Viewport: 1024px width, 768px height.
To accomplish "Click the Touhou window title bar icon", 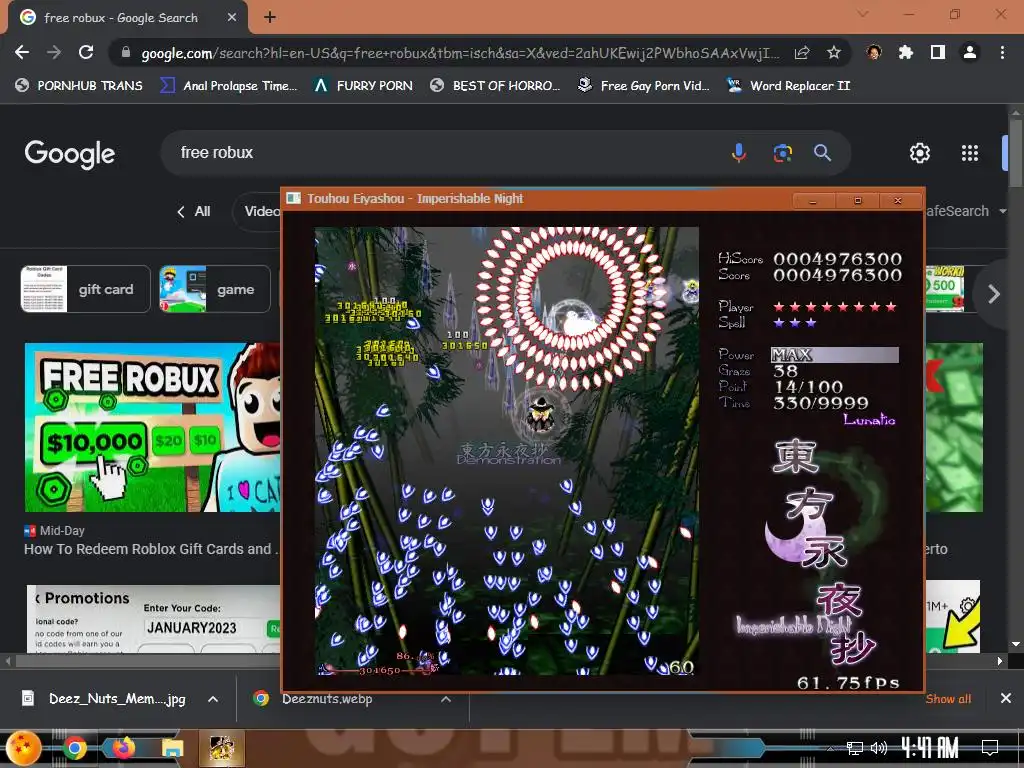I will tap(294, 199).
